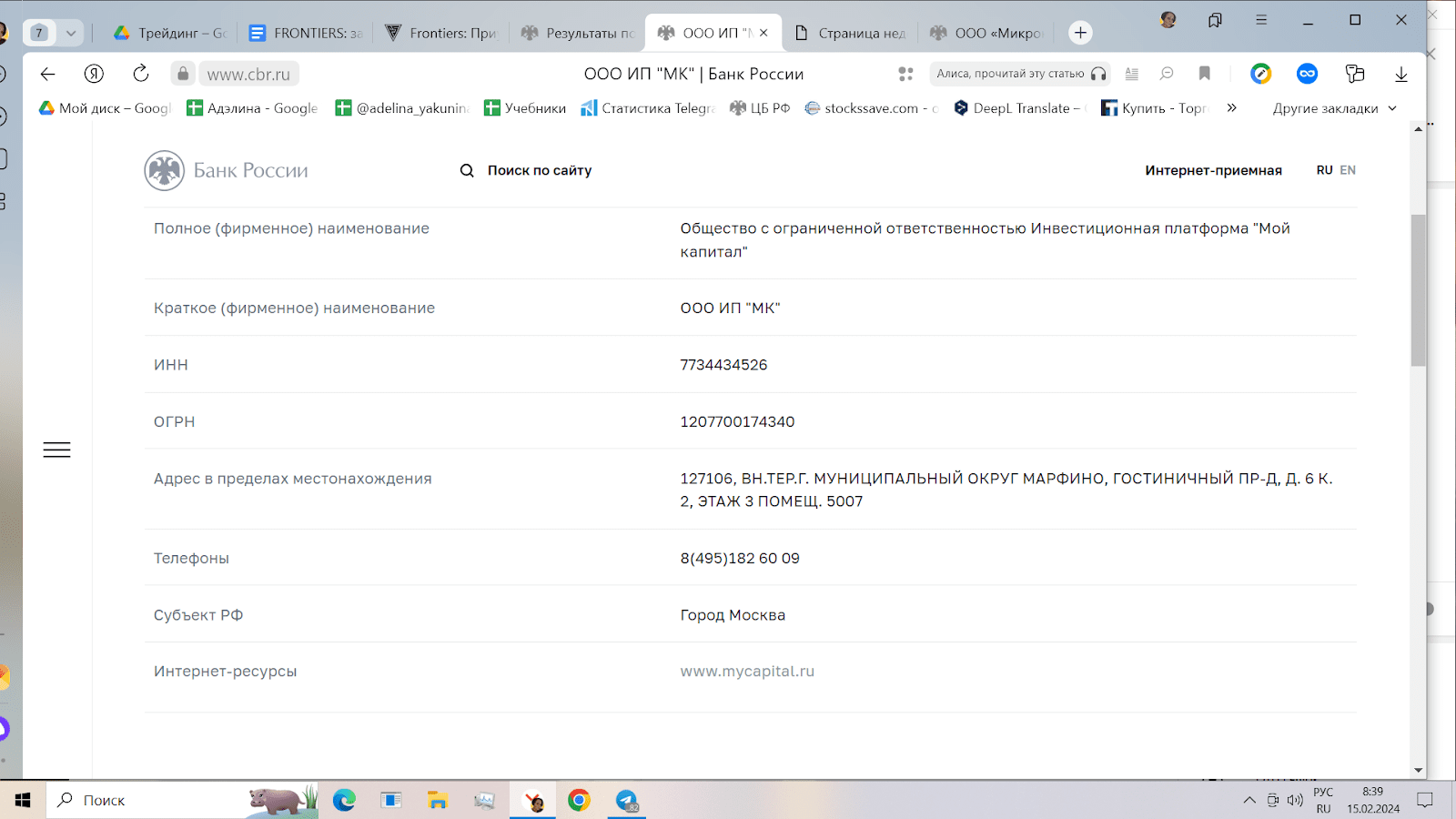Click the Банк России logo
1456x819 pixels.
click(227, 170)
